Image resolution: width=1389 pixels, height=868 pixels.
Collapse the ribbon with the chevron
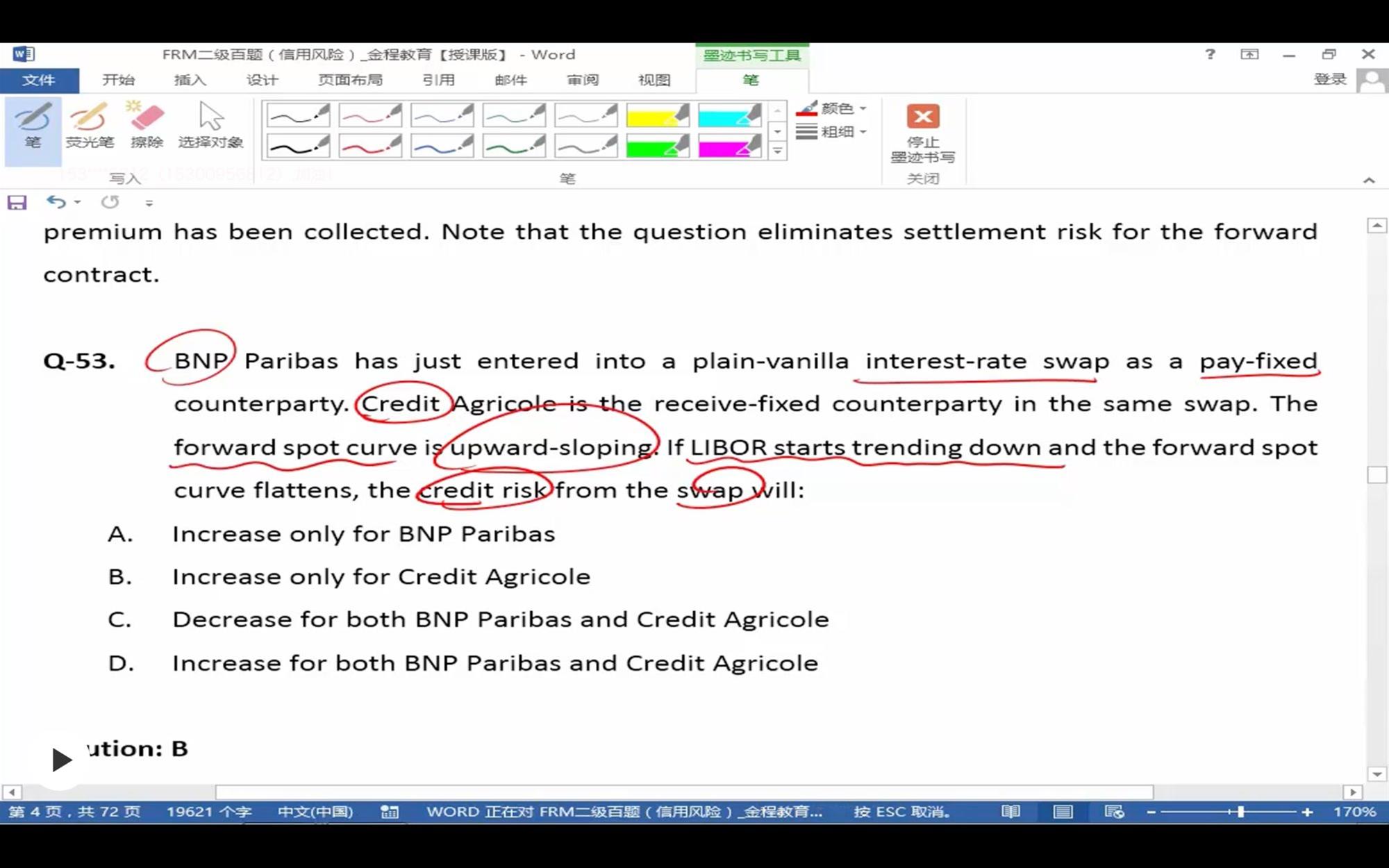pos(1368,180)
